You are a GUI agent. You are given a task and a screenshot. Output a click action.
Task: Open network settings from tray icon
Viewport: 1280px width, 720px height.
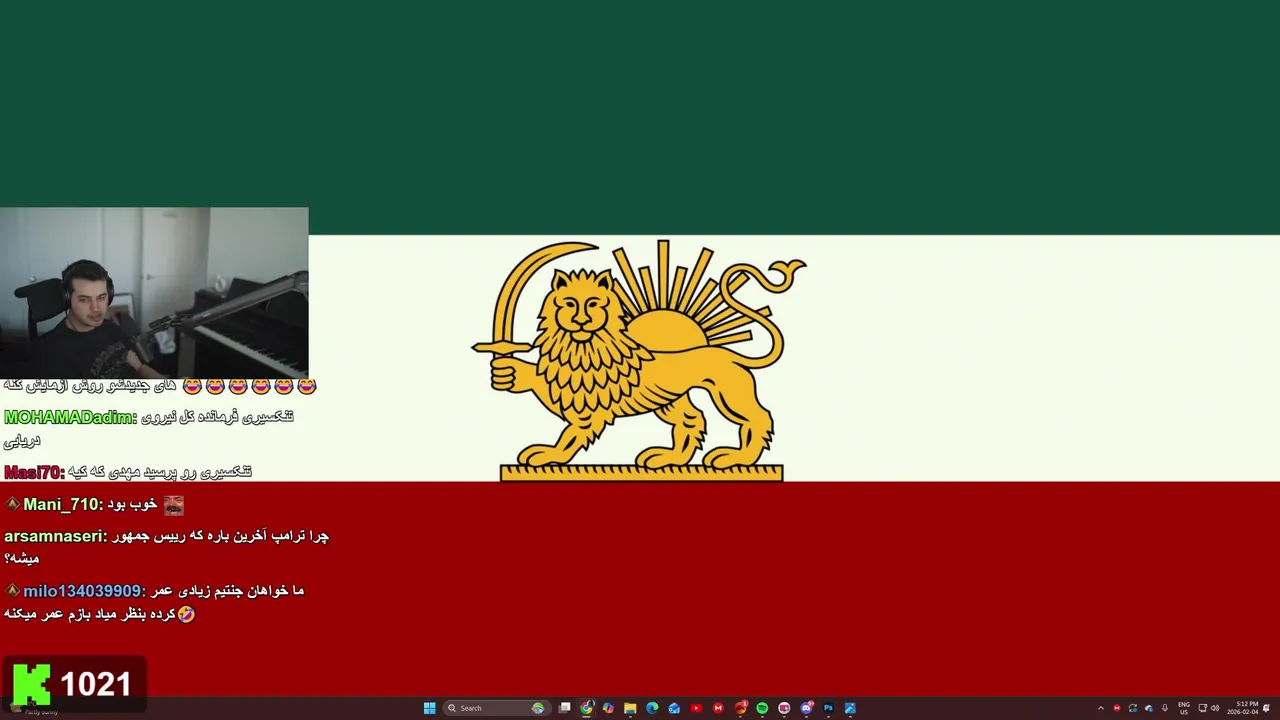tap(1203, 708)
